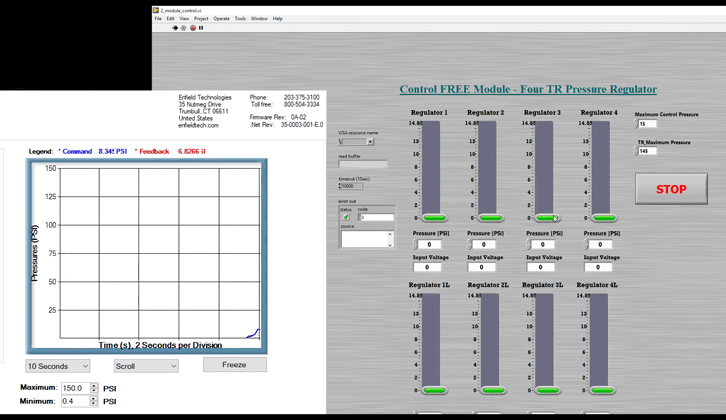Screen dimensions: 726x420
Task: Click the Regulator 2L green slider knob
Action: coord(492,390)
